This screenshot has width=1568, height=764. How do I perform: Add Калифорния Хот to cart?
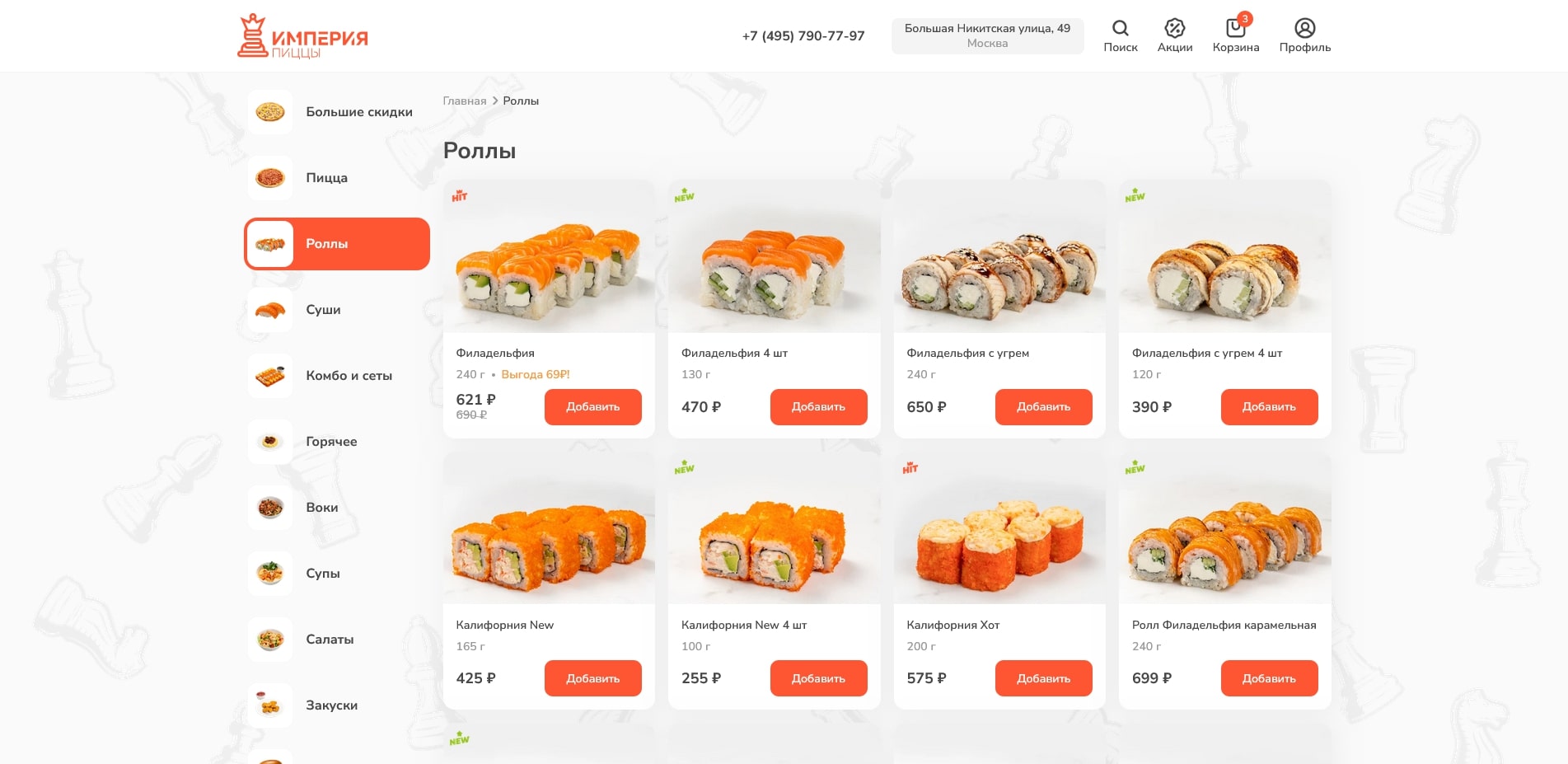coord(1043,678)
